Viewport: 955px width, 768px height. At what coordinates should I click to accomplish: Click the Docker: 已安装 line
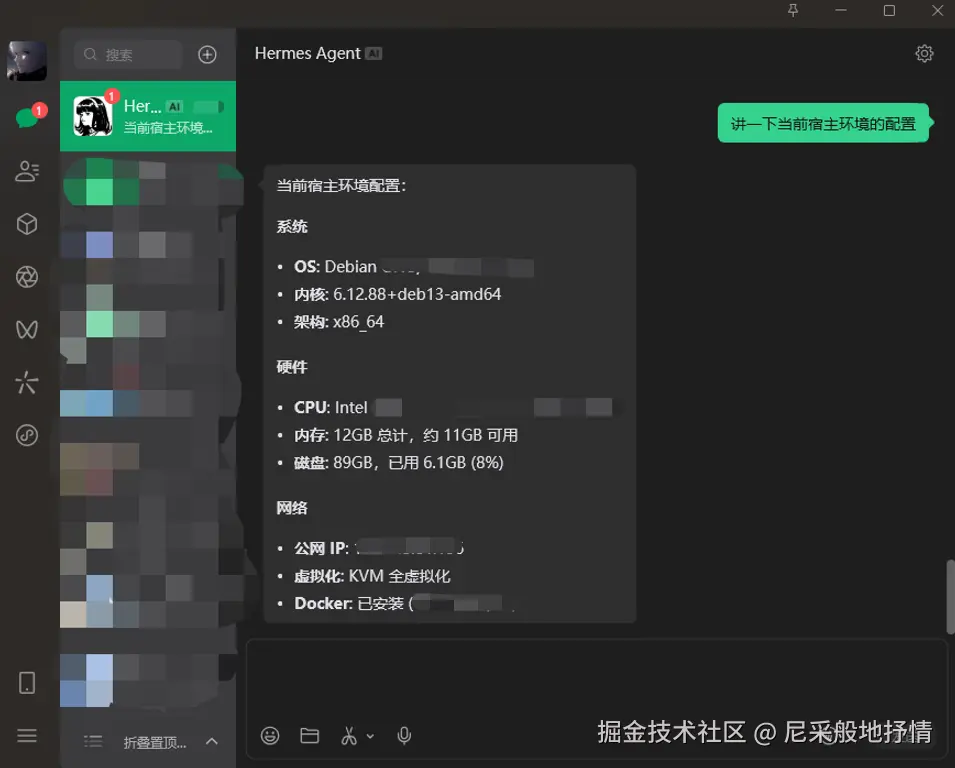(x=404, y=604)
